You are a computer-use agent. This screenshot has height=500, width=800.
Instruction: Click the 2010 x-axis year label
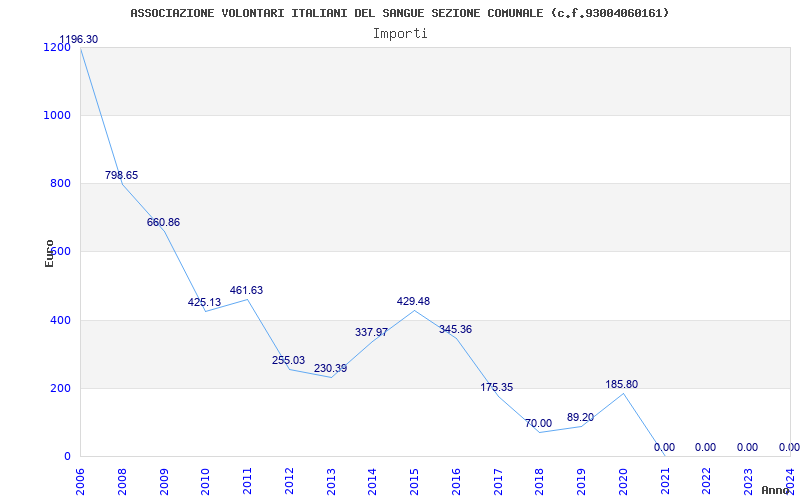point(206,482)
